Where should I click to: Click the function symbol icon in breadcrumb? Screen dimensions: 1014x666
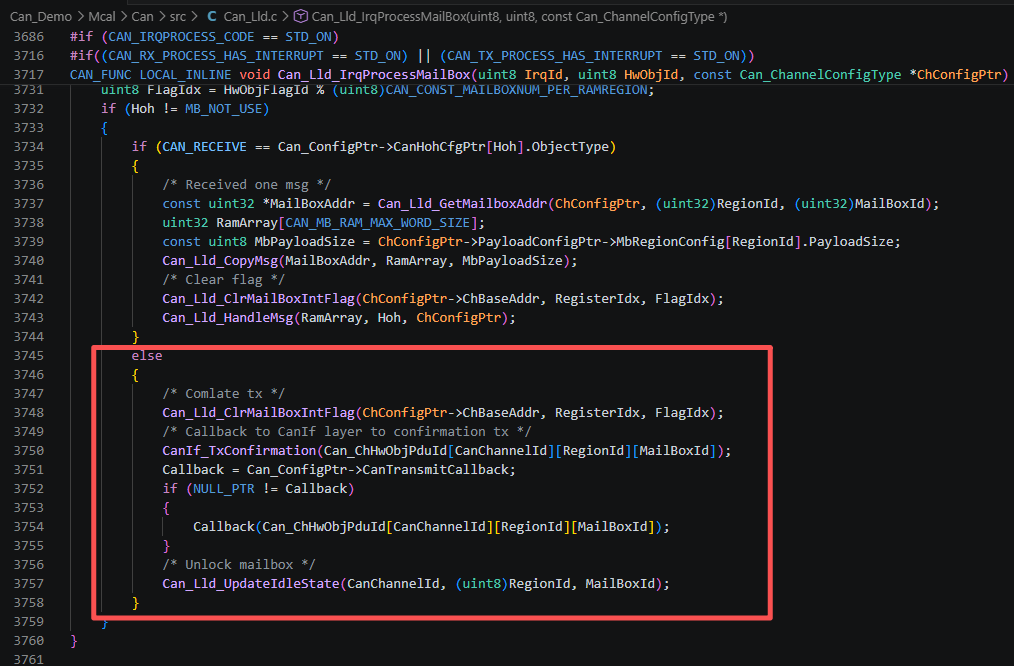tap(301, 17)
